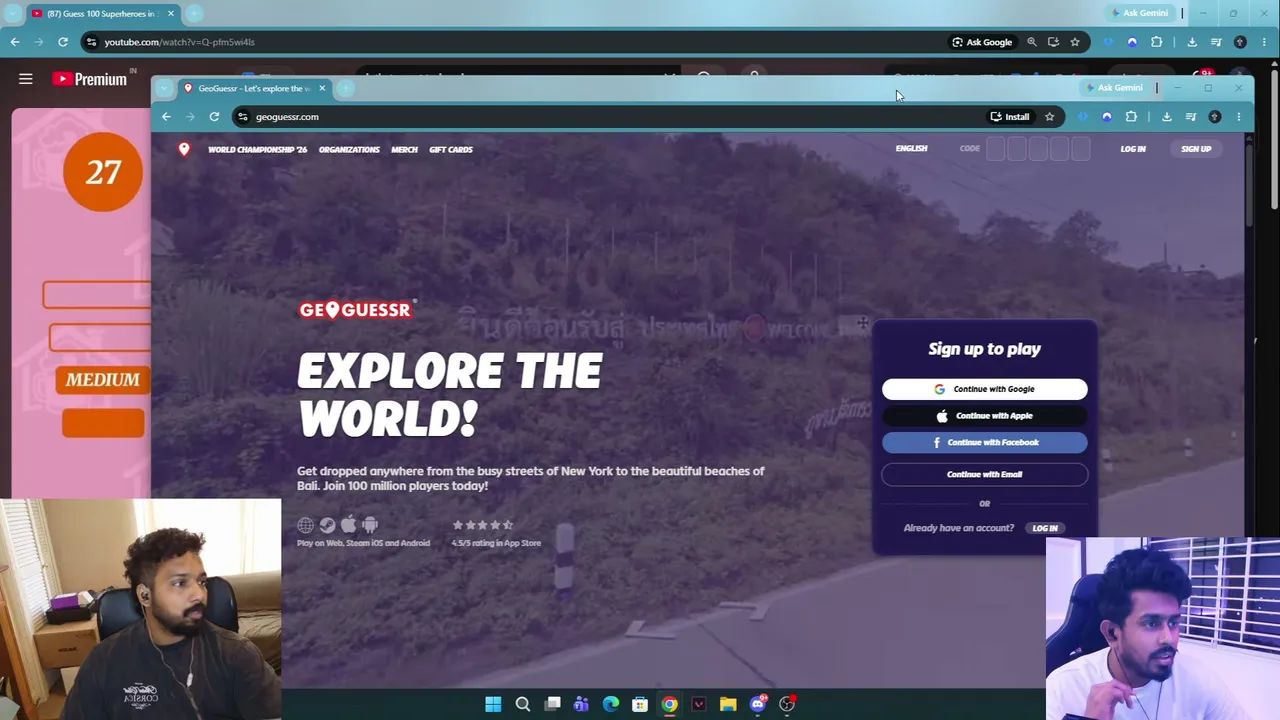The height and width of the screenshot is (720, 1280).
Task: Select the GeoGuessr browser tab
Action: (254, 88)
